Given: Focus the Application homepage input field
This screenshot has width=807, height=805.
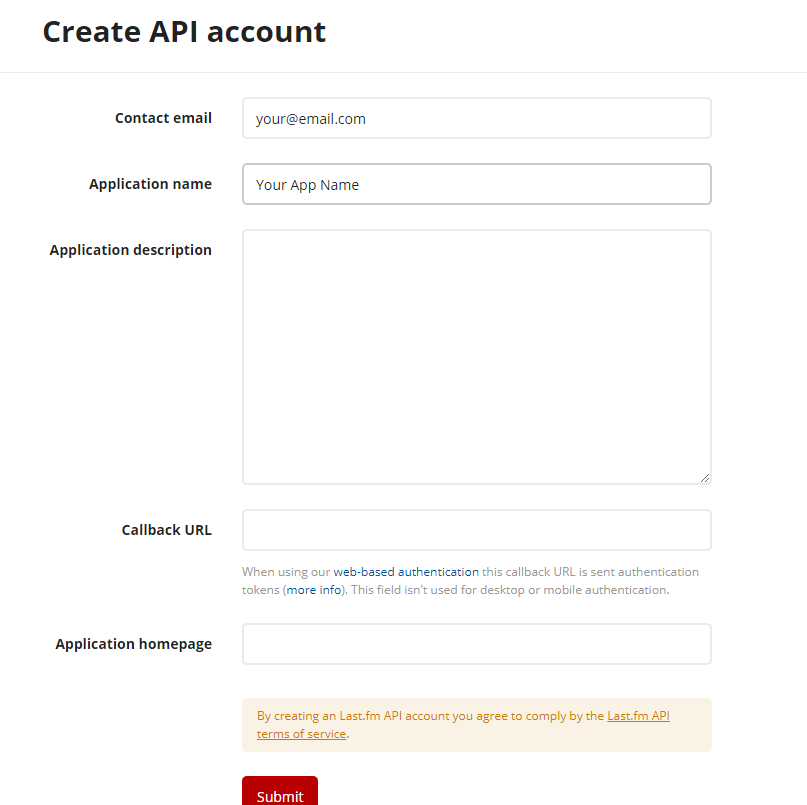Looking at the screenshot, I should click(x=477, y=644).
